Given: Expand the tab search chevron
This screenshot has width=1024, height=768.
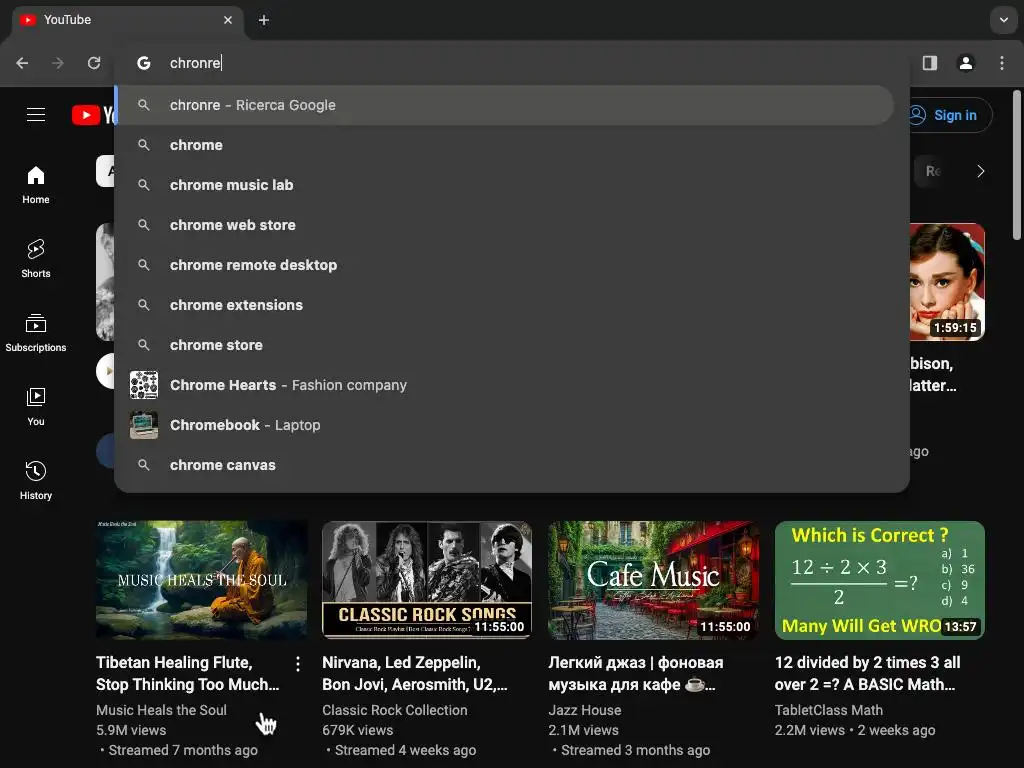Looking at the screenshot, I should click(1004, 20).
